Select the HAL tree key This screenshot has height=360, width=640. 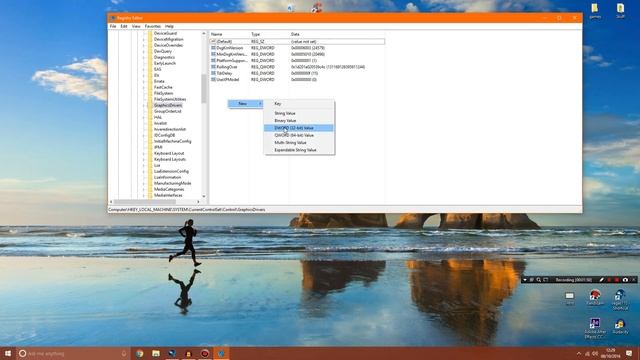coord(158,118)
